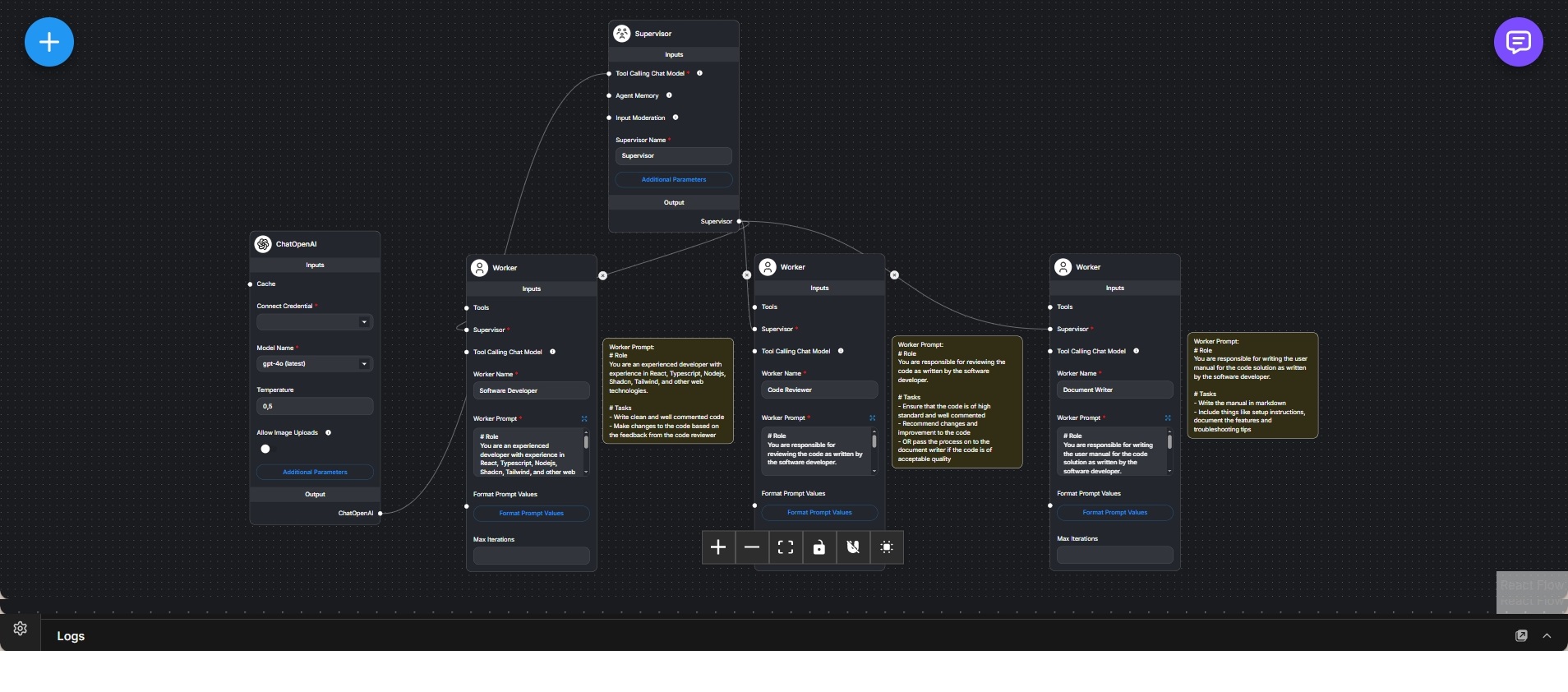Toggle the Allow Image Uploads switch

pyautogui.click(x=265, y=449)
